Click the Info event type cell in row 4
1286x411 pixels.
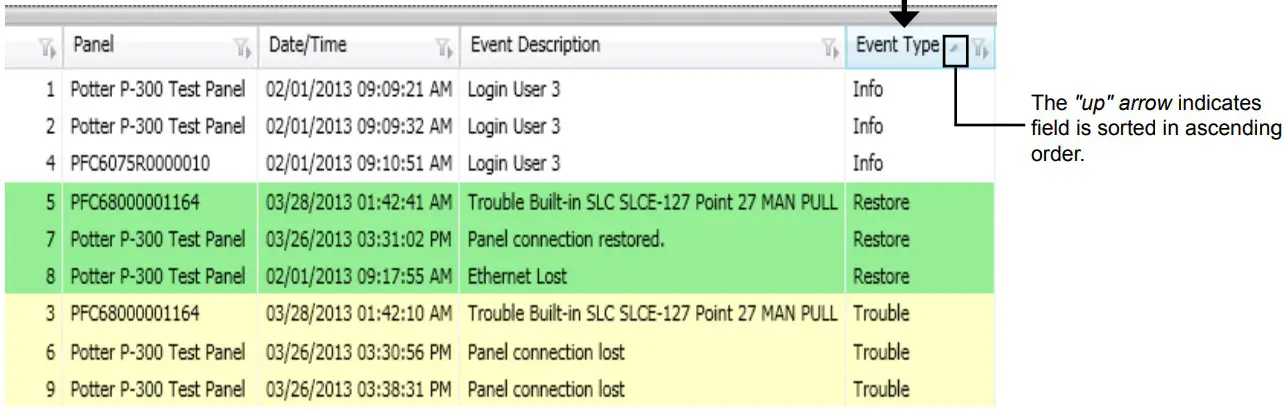[868, 163]
